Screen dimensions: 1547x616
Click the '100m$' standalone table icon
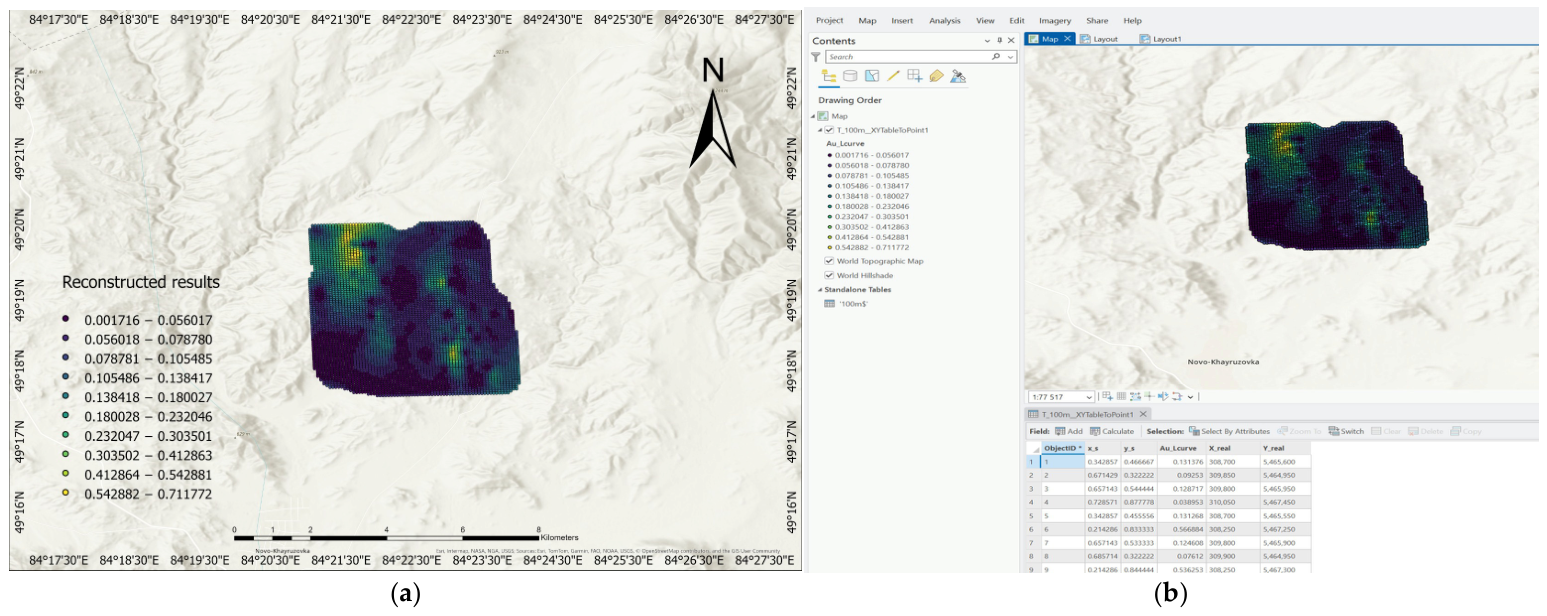(829, 303)
